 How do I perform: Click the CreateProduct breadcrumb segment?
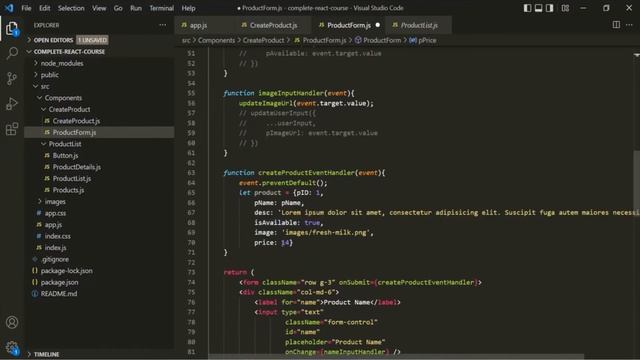pos(263,40)
